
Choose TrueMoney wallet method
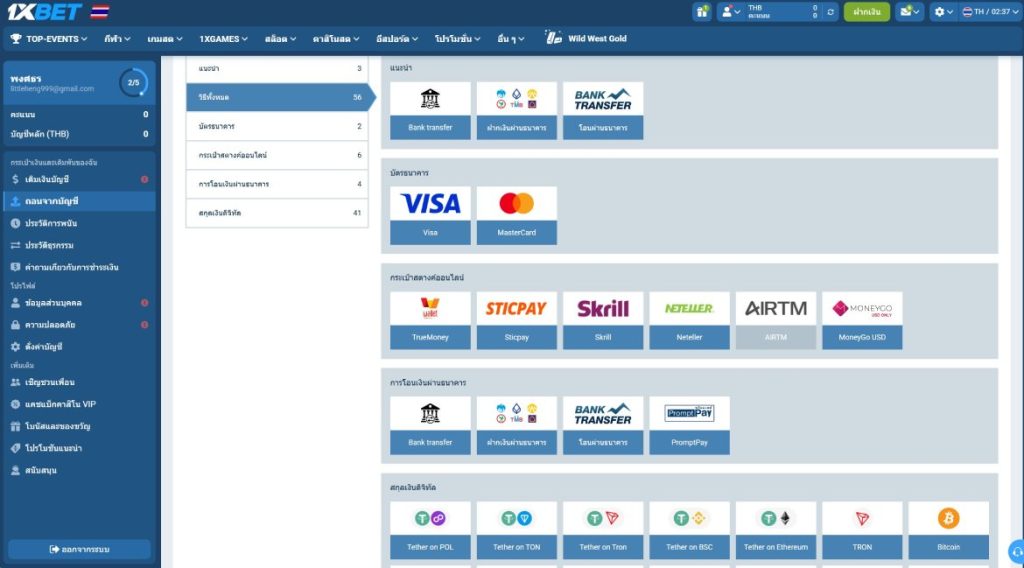click(430, 321)
